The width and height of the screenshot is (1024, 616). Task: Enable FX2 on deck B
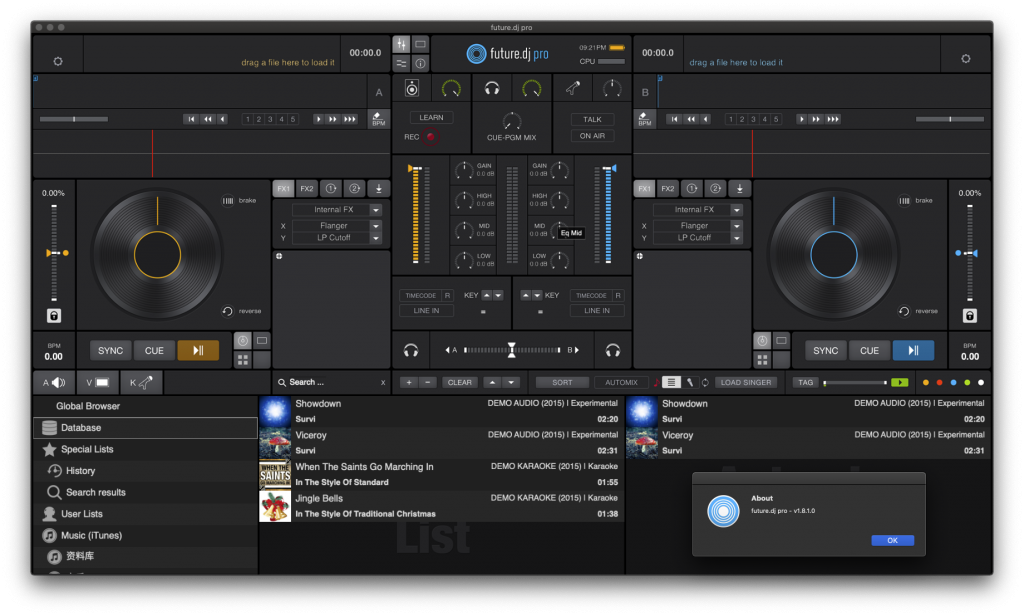point(667,188)
